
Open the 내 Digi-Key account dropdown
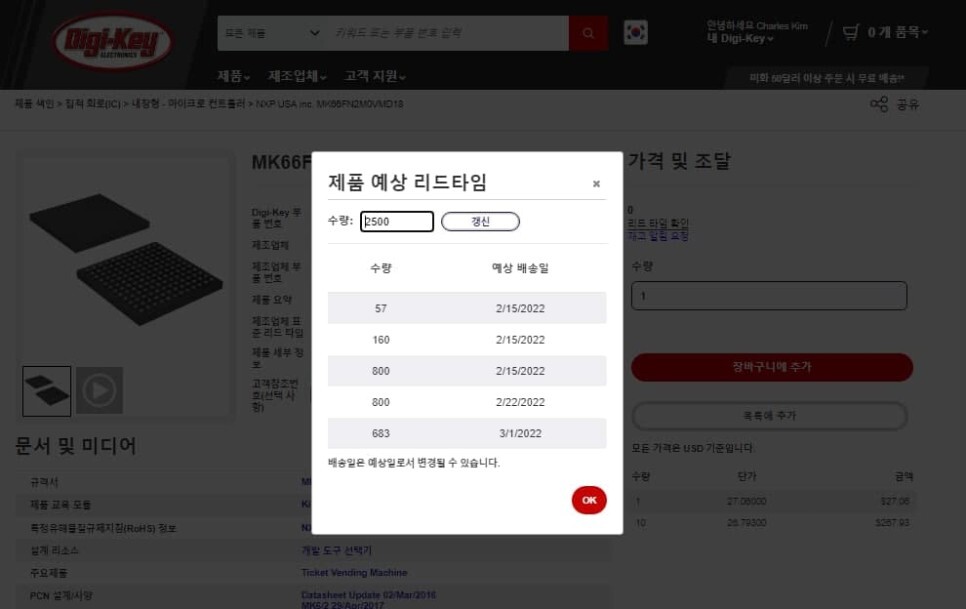click(x=739, y=38)
